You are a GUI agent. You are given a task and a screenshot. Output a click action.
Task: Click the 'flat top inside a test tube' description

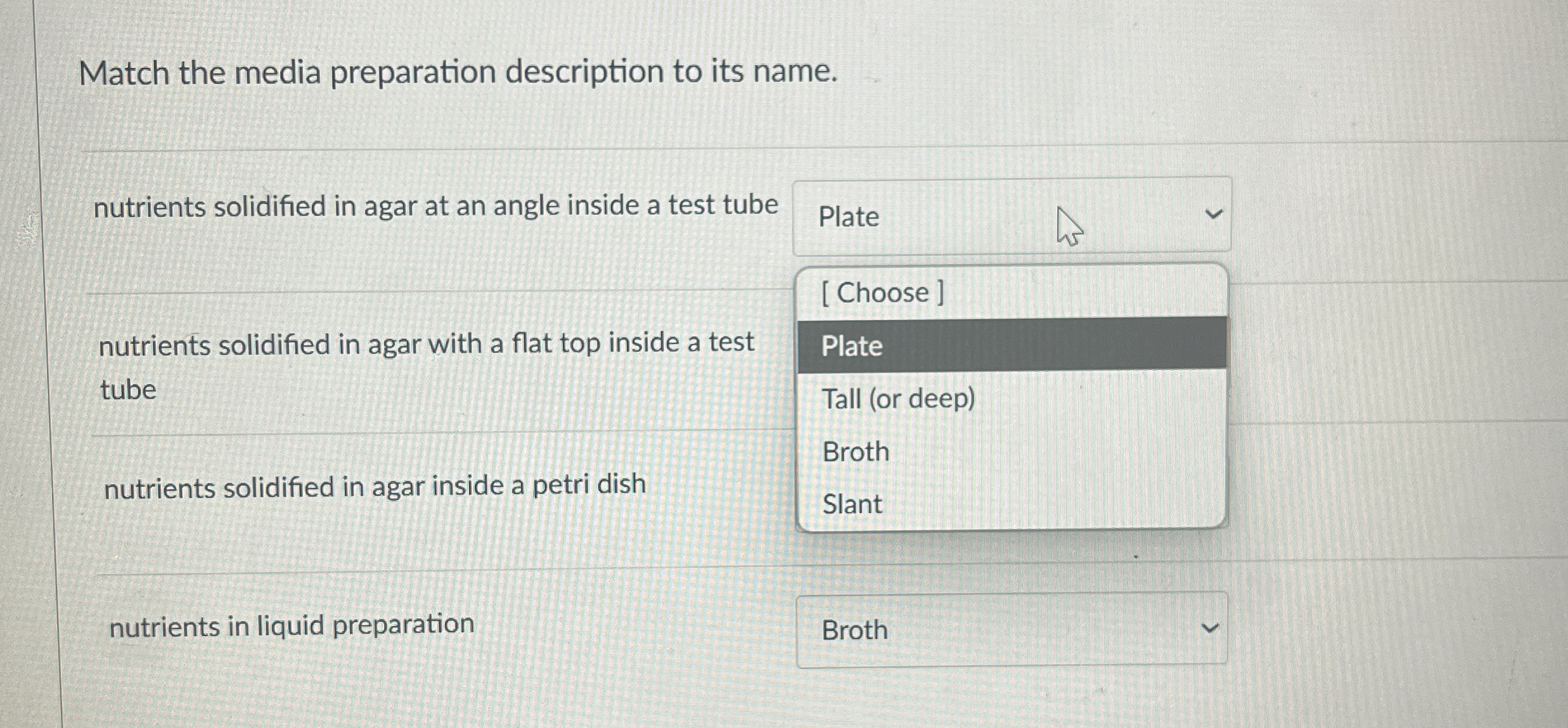click(426, 345)
